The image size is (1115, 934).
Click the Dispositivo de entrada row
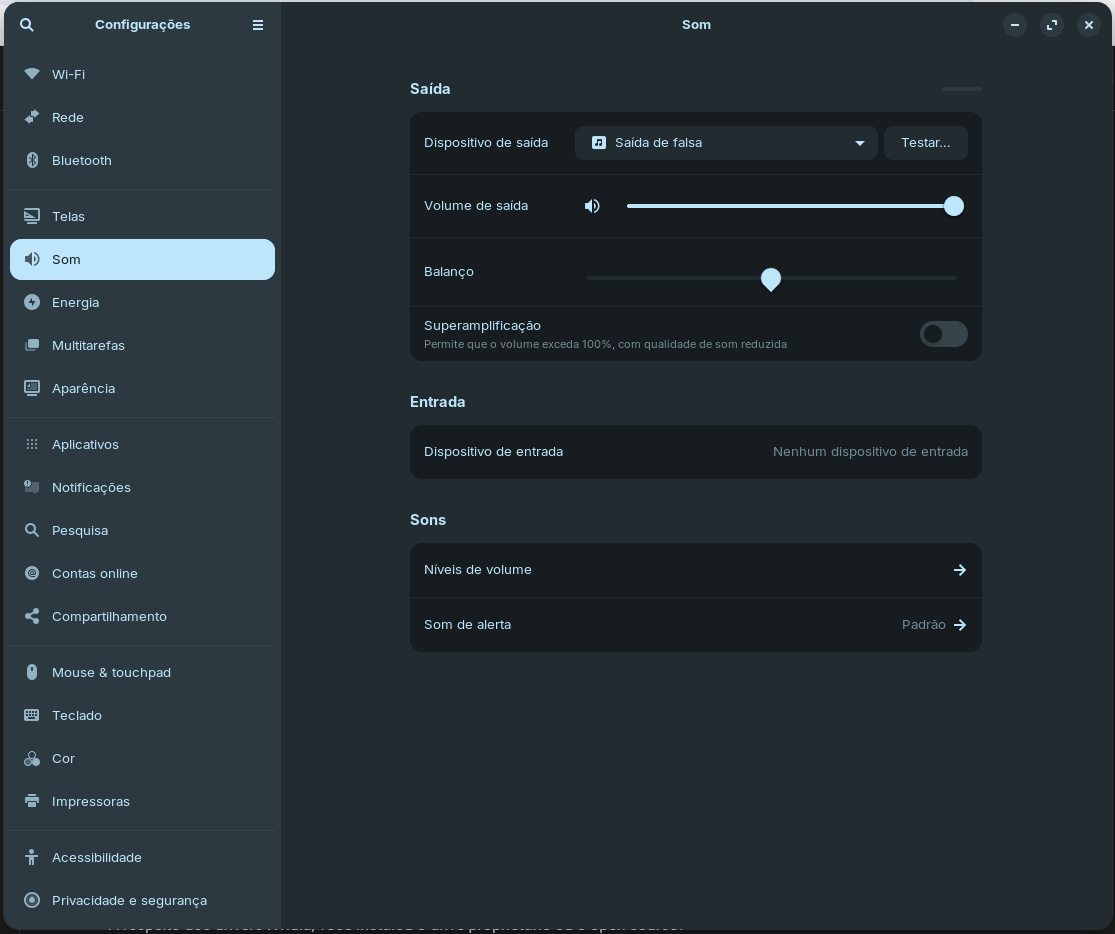coord(695,452)
